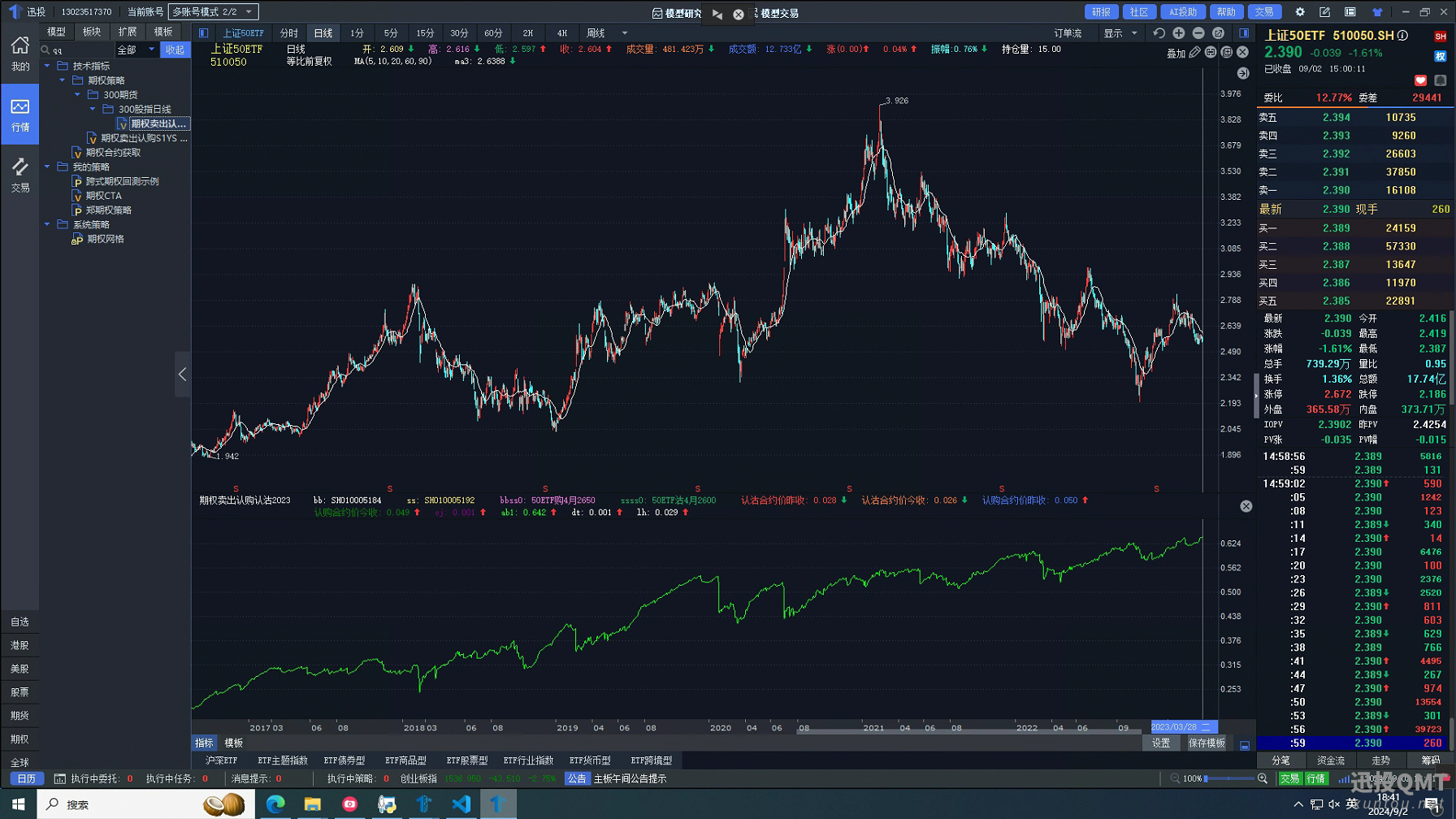Select the 行情 market sidebar icon
Image resolution: width=1456 pixels, height=819 pixels.
point(19,115)
